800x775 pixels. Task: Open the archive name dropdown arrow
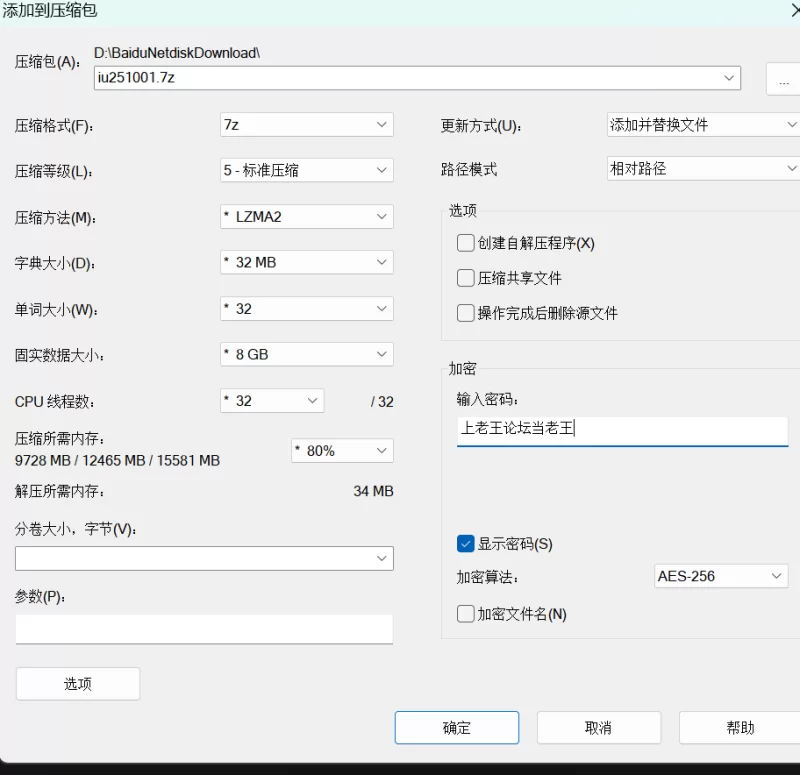tap(728, 77)
